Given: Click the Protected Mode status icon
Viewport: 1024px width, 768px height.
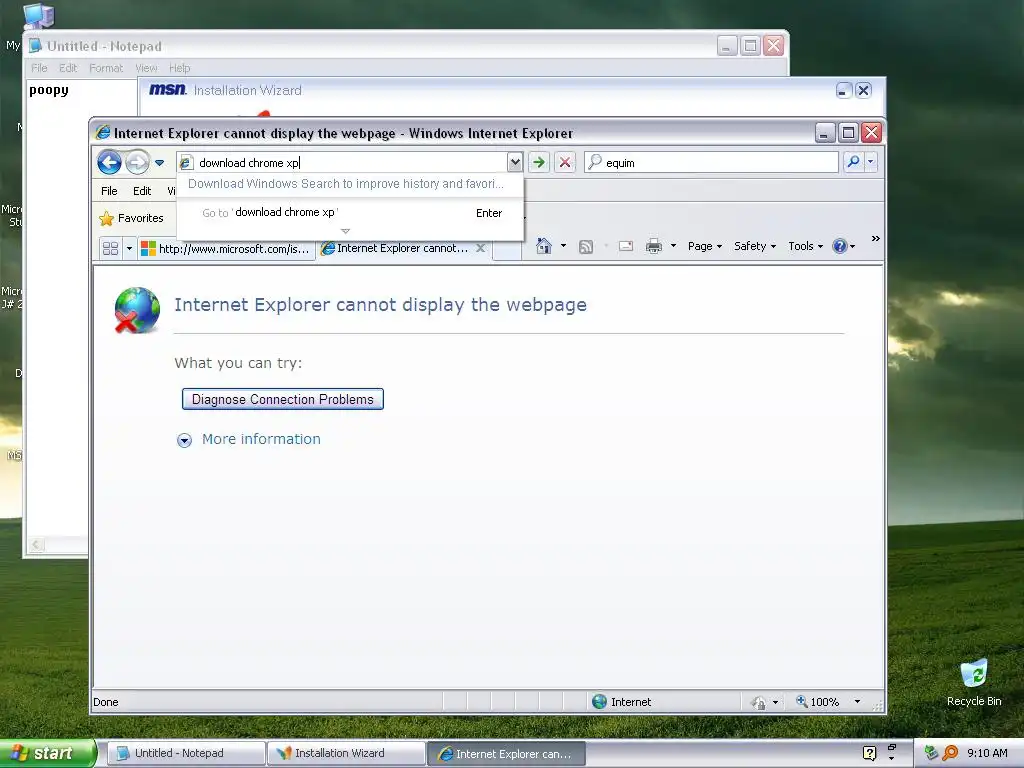Looking at the screenshot, I should tap(758, 702).
